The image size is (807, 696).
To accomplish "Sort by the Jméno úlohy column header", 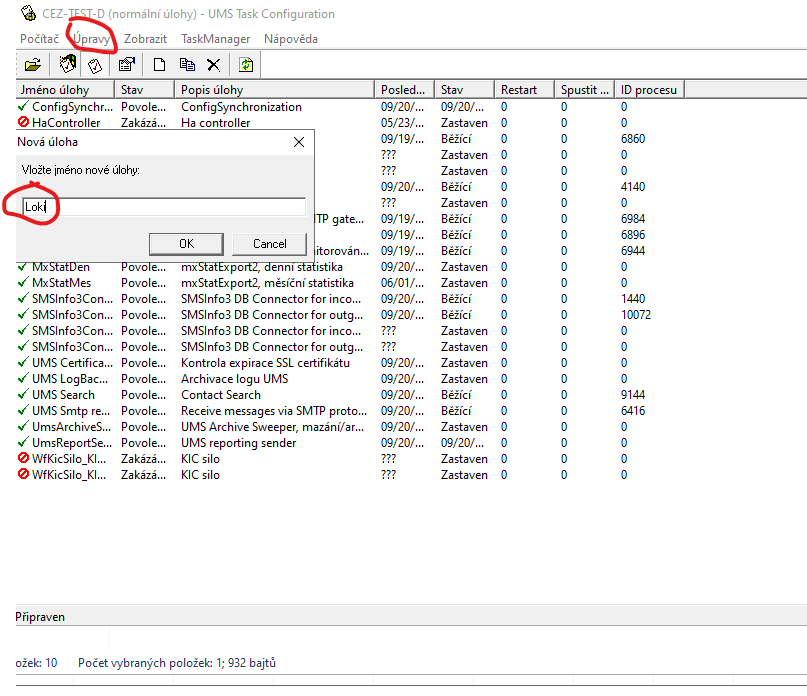I will click(x=63, y=90).
